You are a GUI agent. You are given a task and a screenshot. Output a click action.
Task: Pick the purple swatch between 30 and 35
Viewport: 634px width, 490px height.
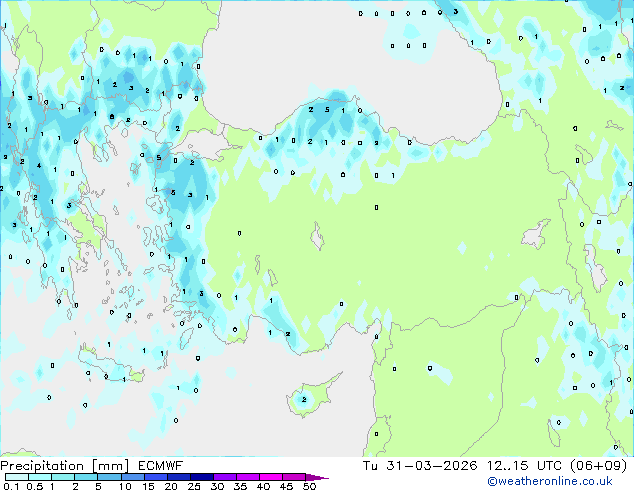point(225,477)
